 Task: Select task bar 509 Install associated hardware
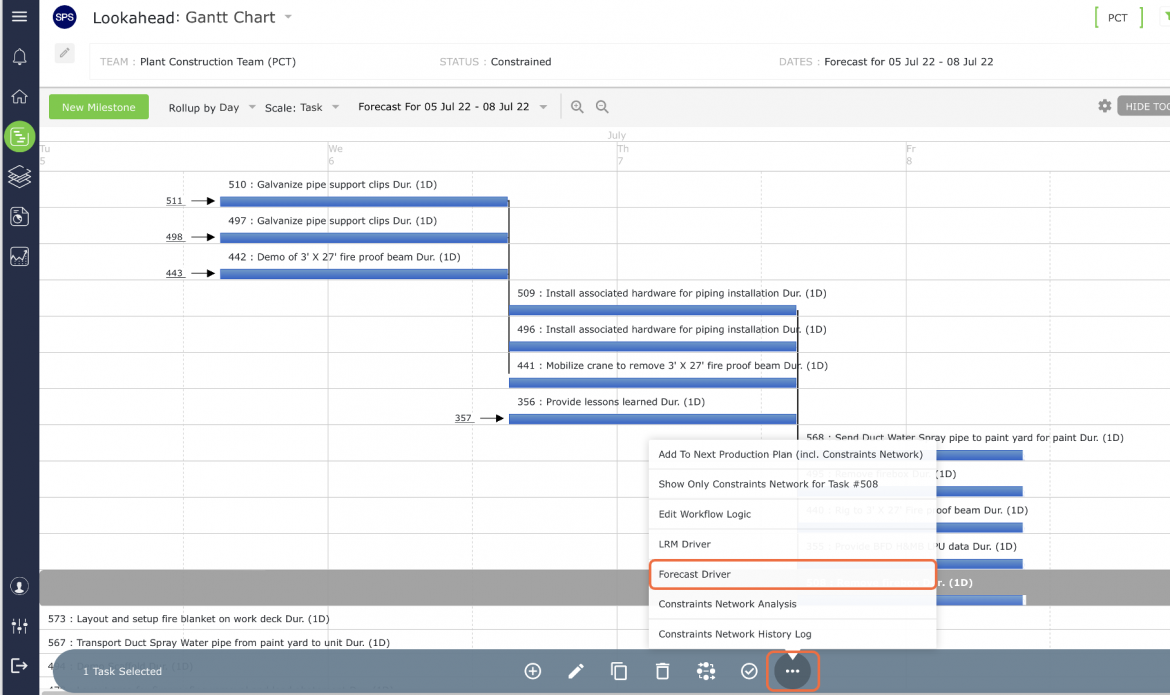coord(653,310)
